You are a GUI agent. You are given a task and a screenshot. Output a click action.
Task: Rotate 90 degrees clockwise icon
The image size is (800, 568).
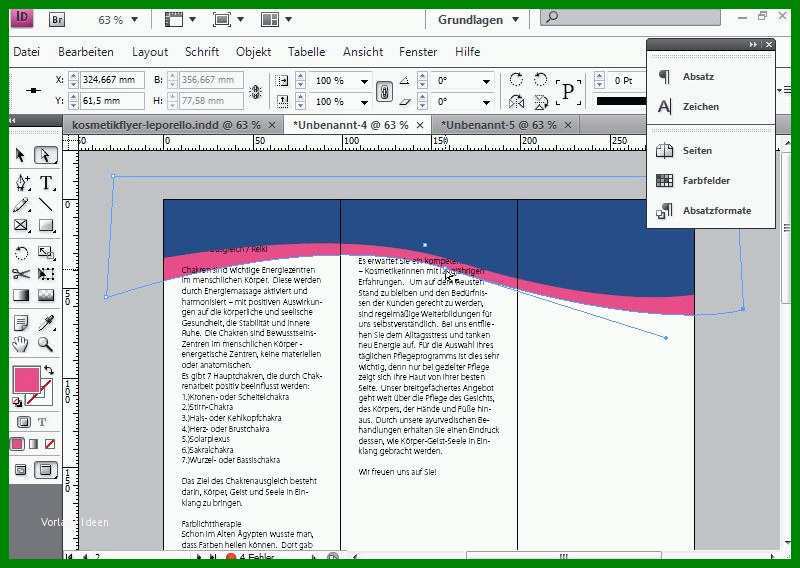coord(516,80)
